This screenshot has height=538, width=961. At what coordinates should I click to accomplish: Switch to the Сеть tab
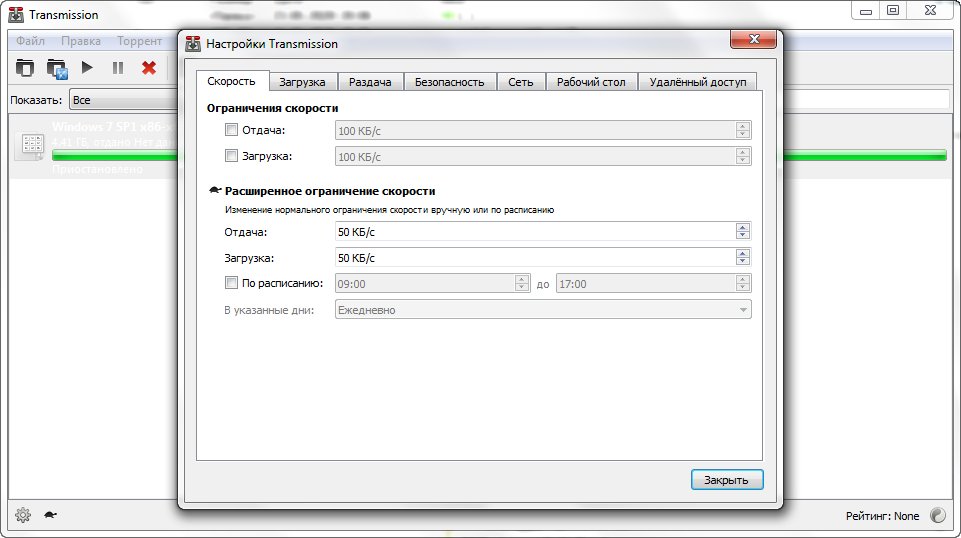pos(520,81)
